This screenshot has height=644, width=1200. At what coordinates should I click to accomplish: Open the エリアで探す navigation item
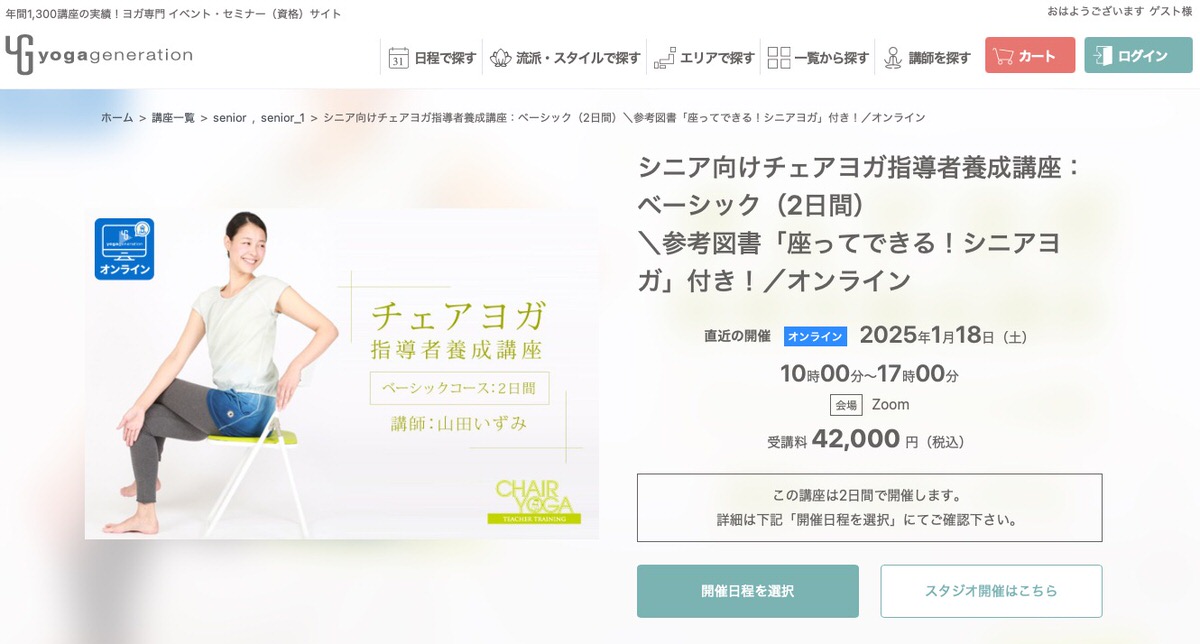tap(705, 58)
